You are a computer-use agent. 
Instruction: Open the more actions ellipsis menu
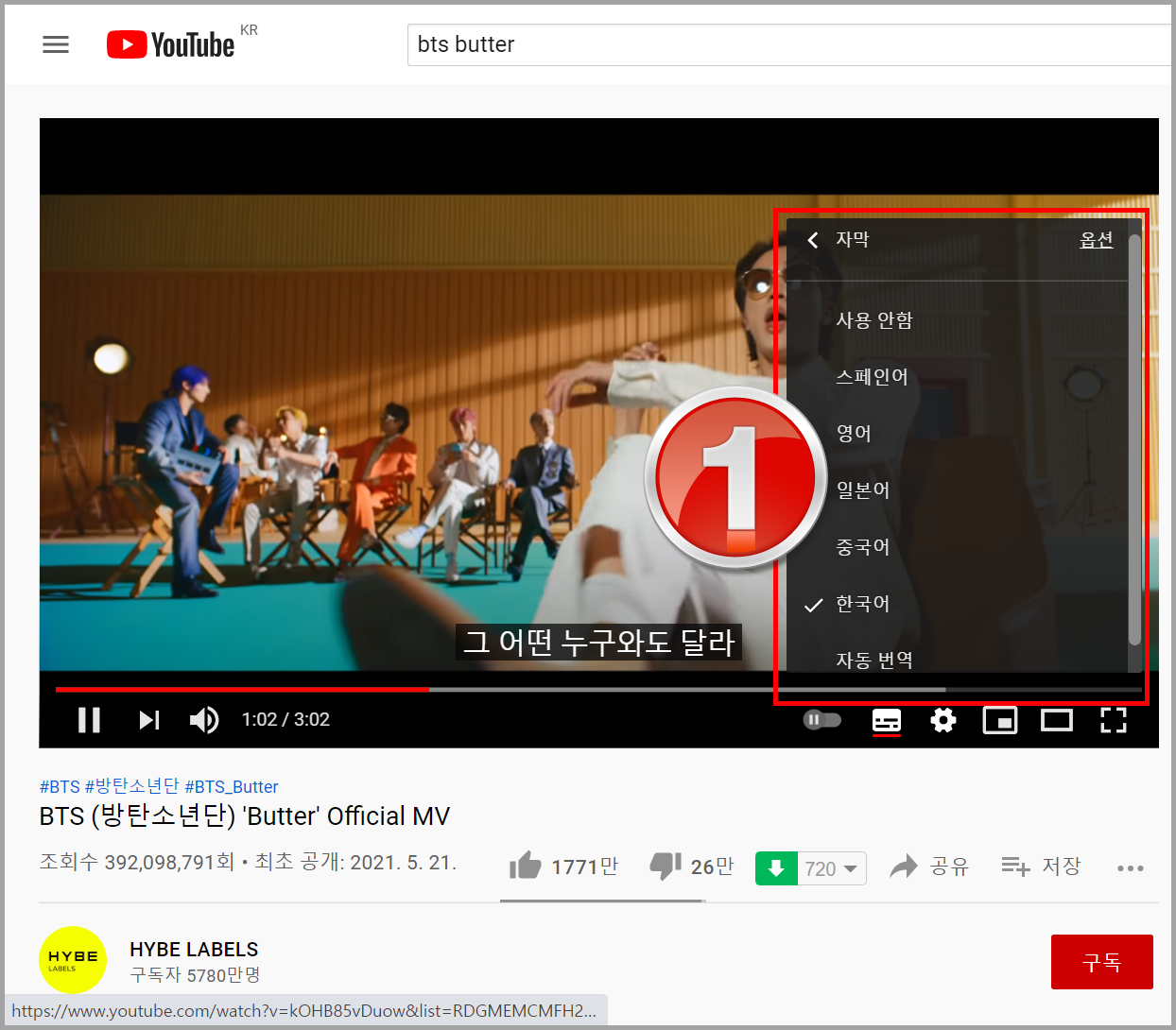tap(1131, 867)
